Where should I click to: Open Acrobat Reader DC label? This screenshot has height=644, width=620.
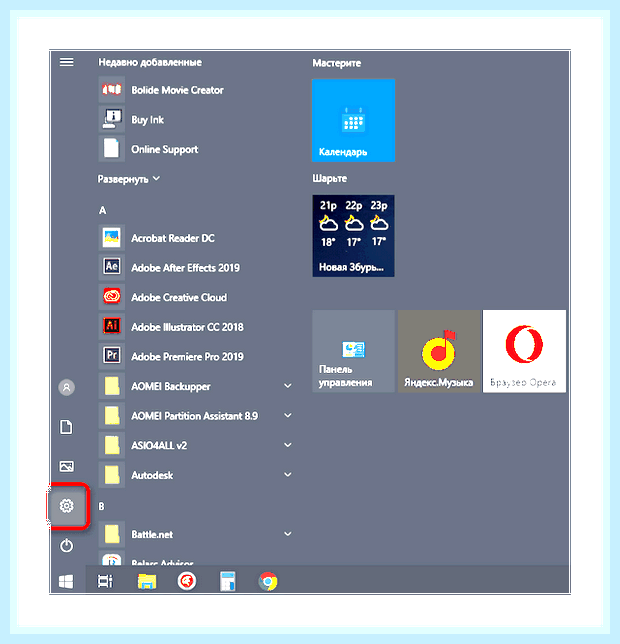click(x=173, y=238)
